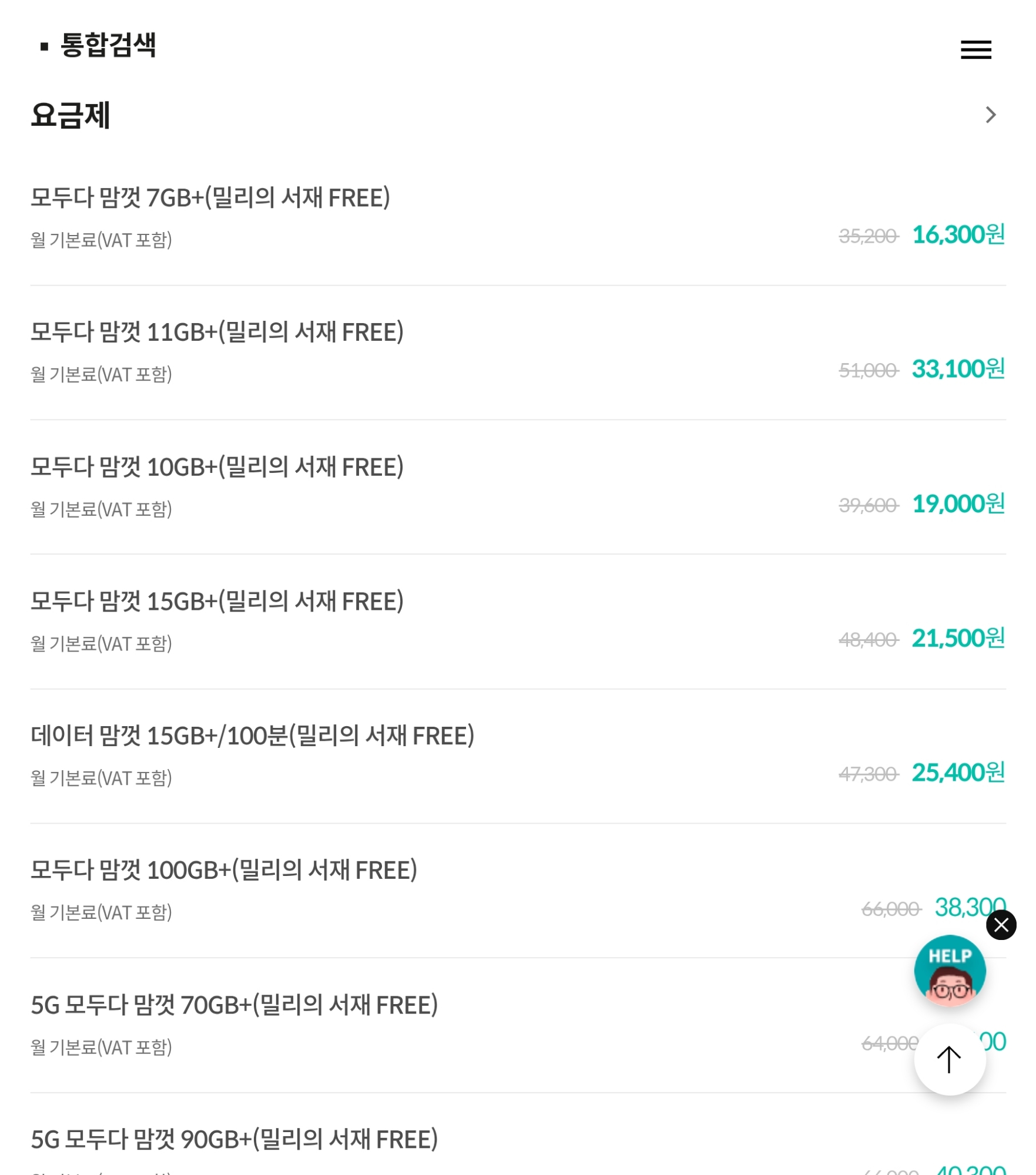Click the 33,100원 discounted price
1036x1175 pixels.
tap(958, 370)
